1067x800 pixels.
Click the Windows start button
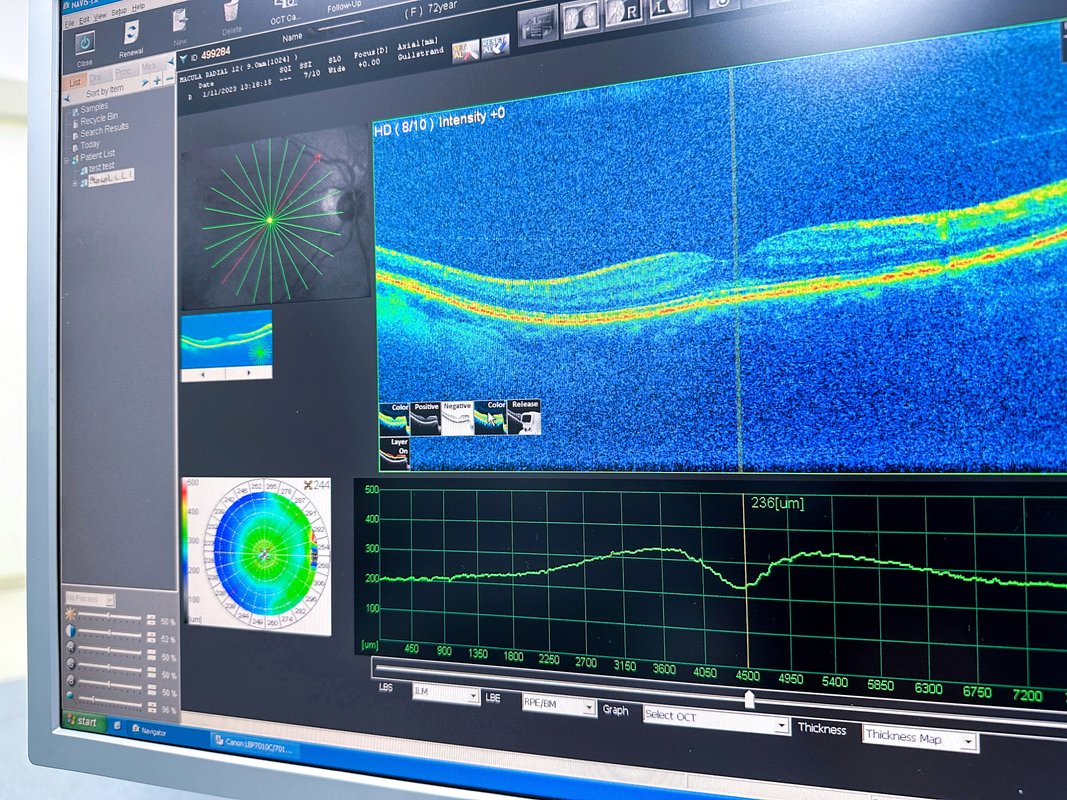tap(84, 721)
